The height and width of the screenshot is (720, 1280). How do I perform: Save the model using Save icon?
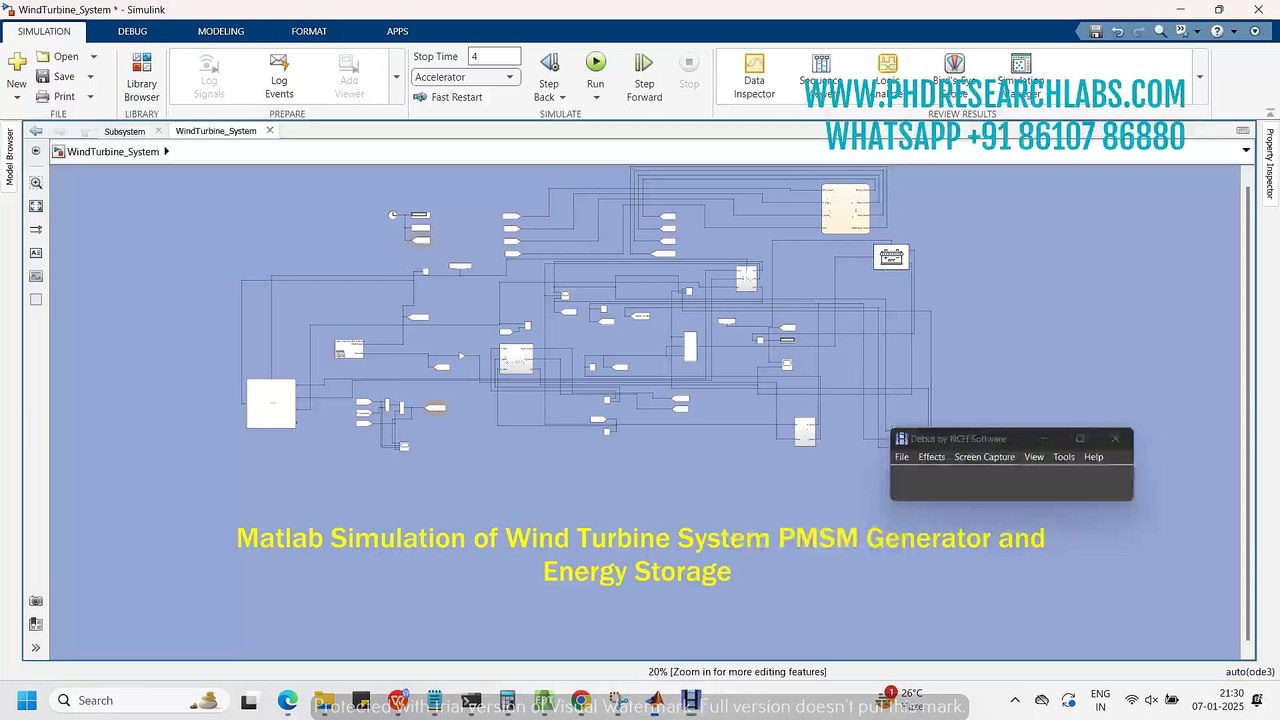pos(43,77)
